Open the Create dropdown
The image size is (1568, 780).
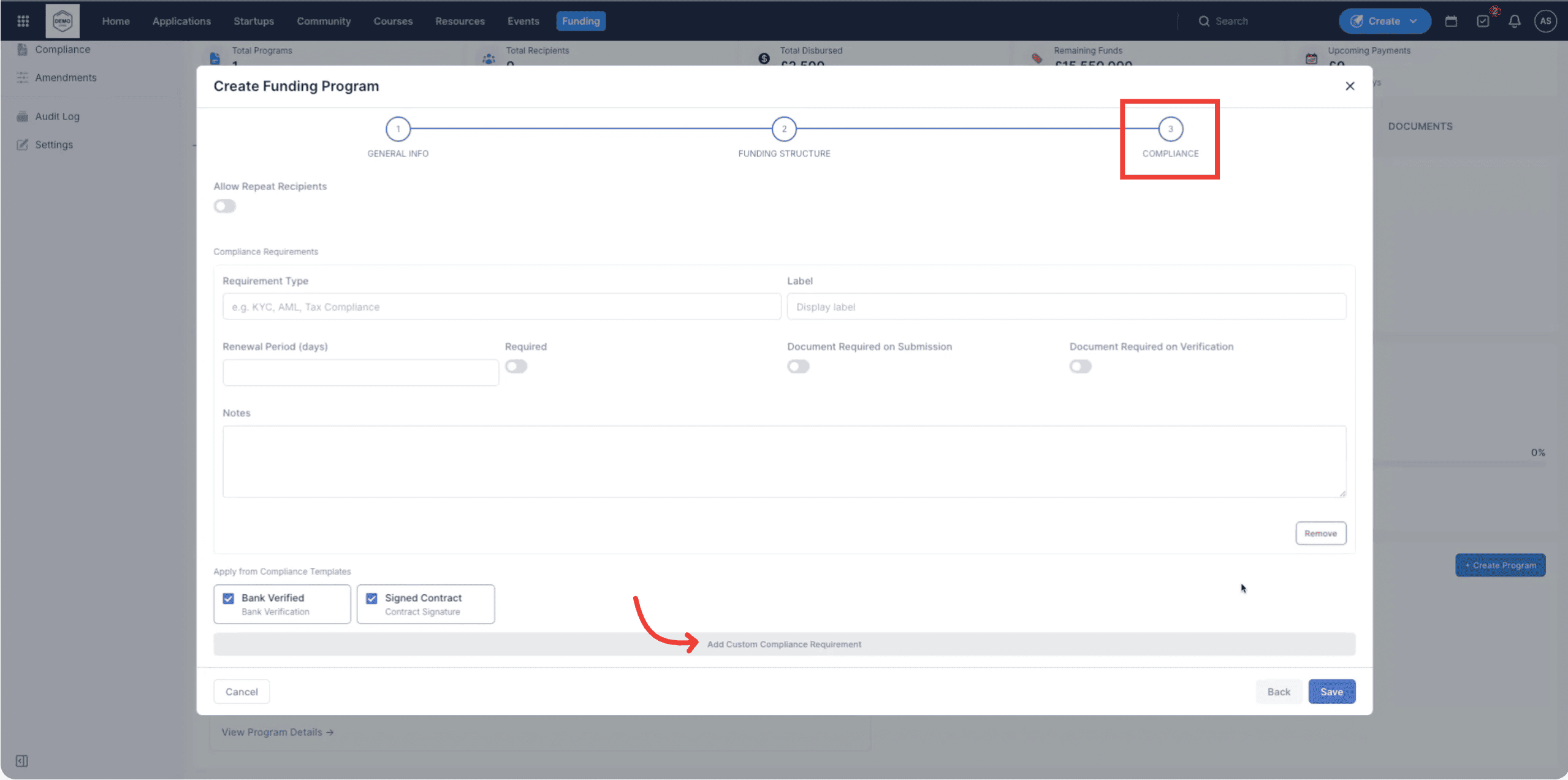coord(1384,20)
